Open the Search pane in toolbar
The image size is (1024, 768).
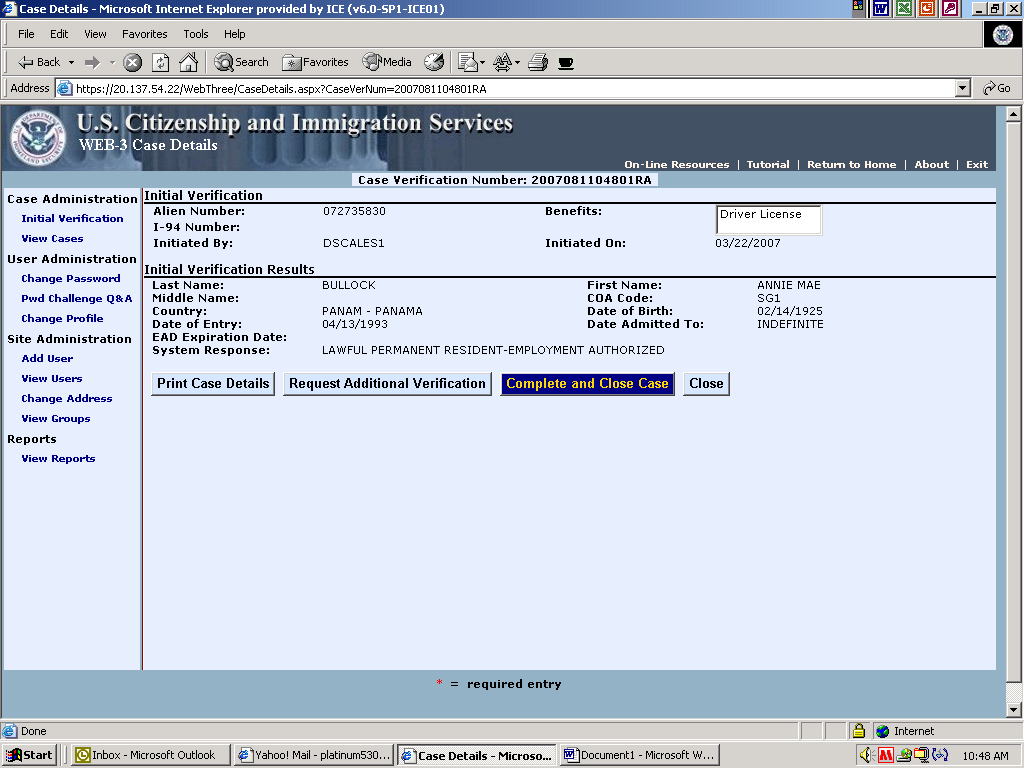point(241,62)
